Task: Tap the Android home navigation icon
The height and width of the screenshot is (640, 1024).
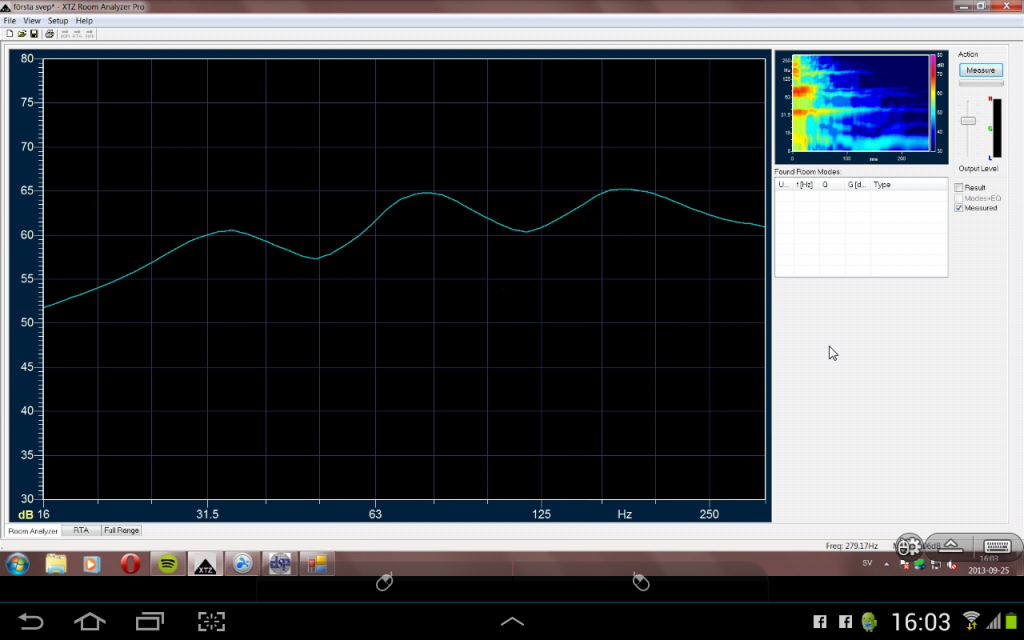Action: point(90,621)
